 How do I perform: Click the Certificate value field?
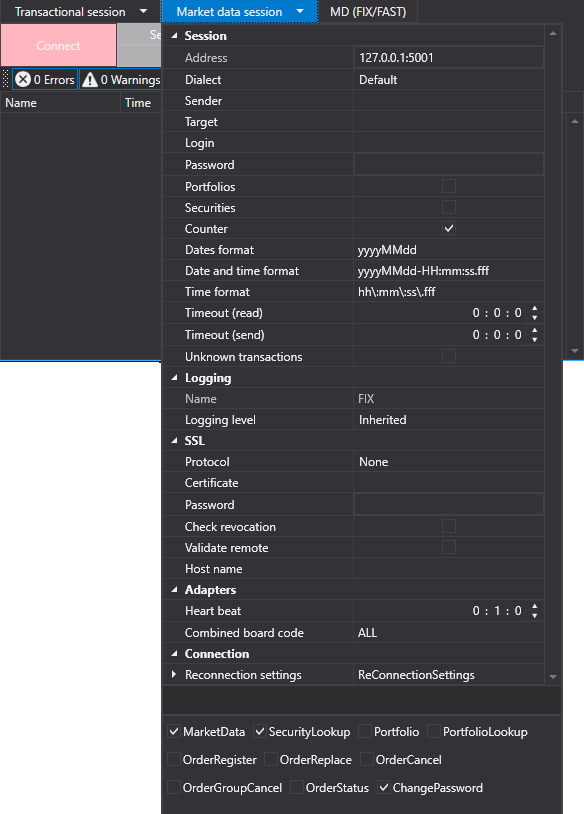coord(449,483)
